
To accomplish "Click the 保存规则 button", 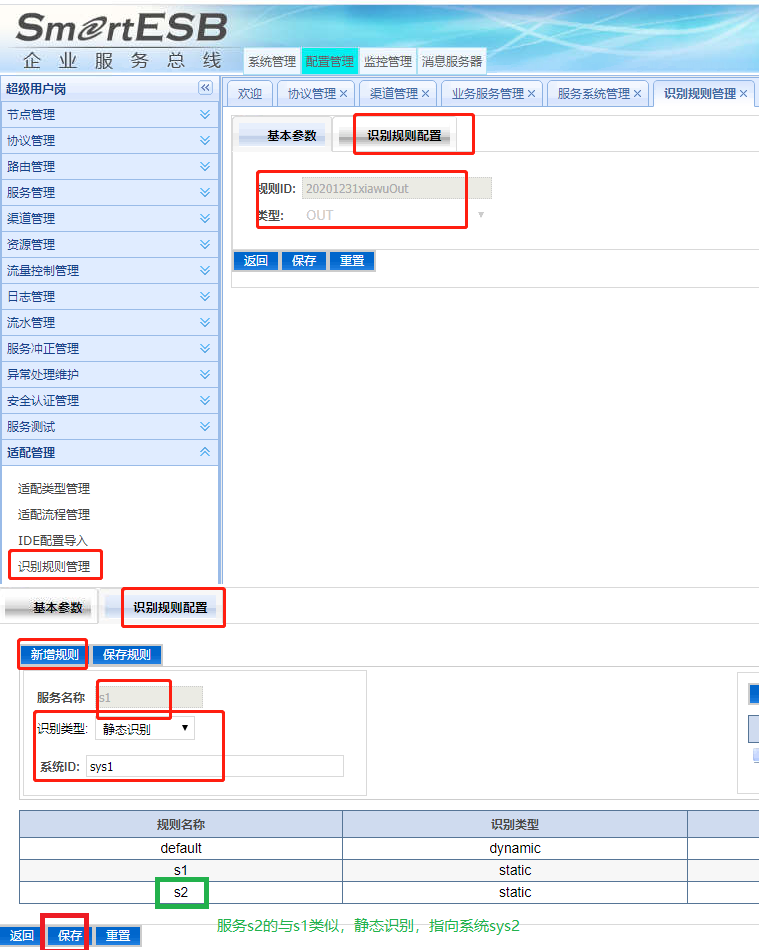I will (127, 655).
